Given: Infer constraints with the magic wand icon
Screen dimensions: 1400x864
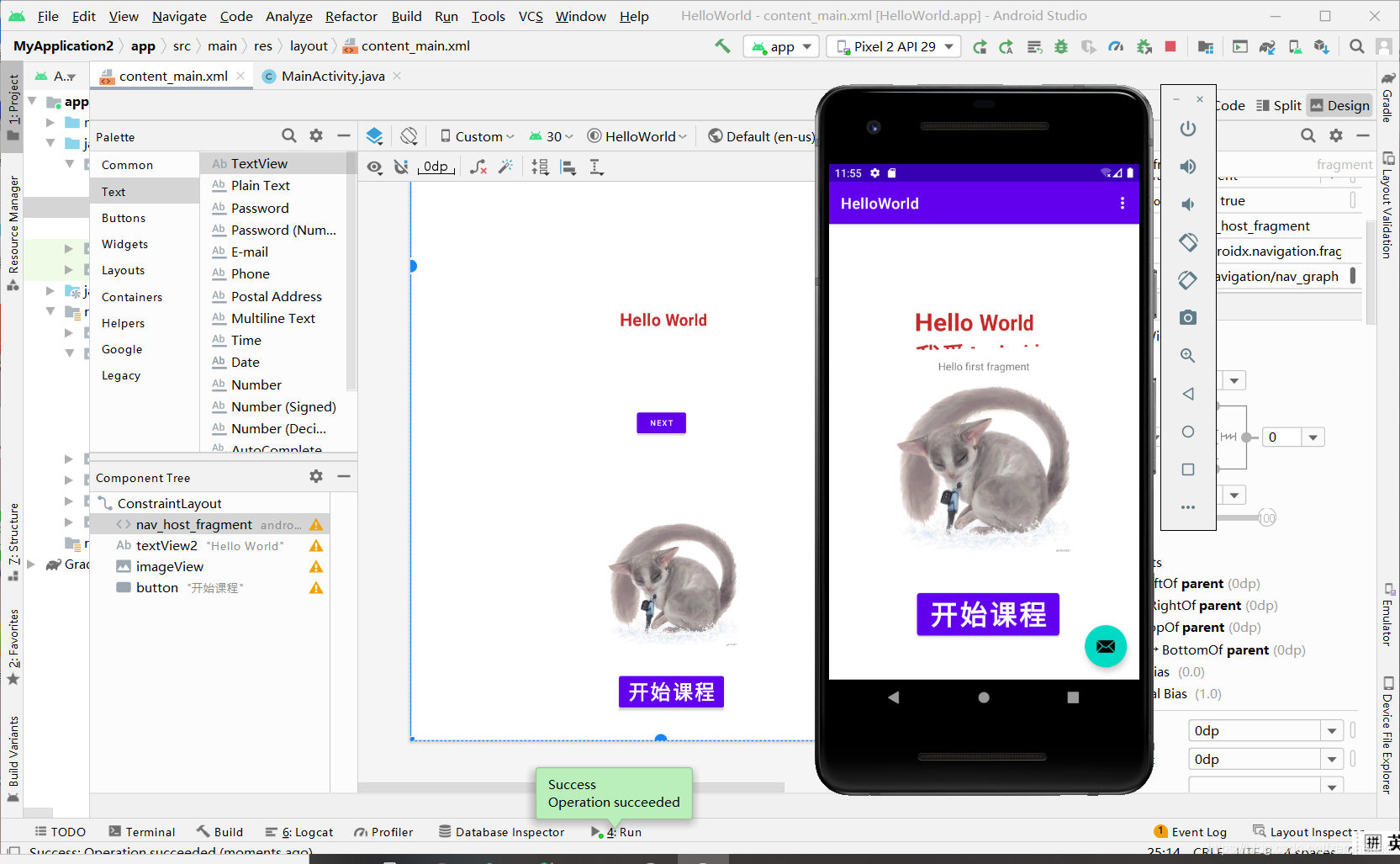Looking at the screenshot, I should click(x=505, y=167).
